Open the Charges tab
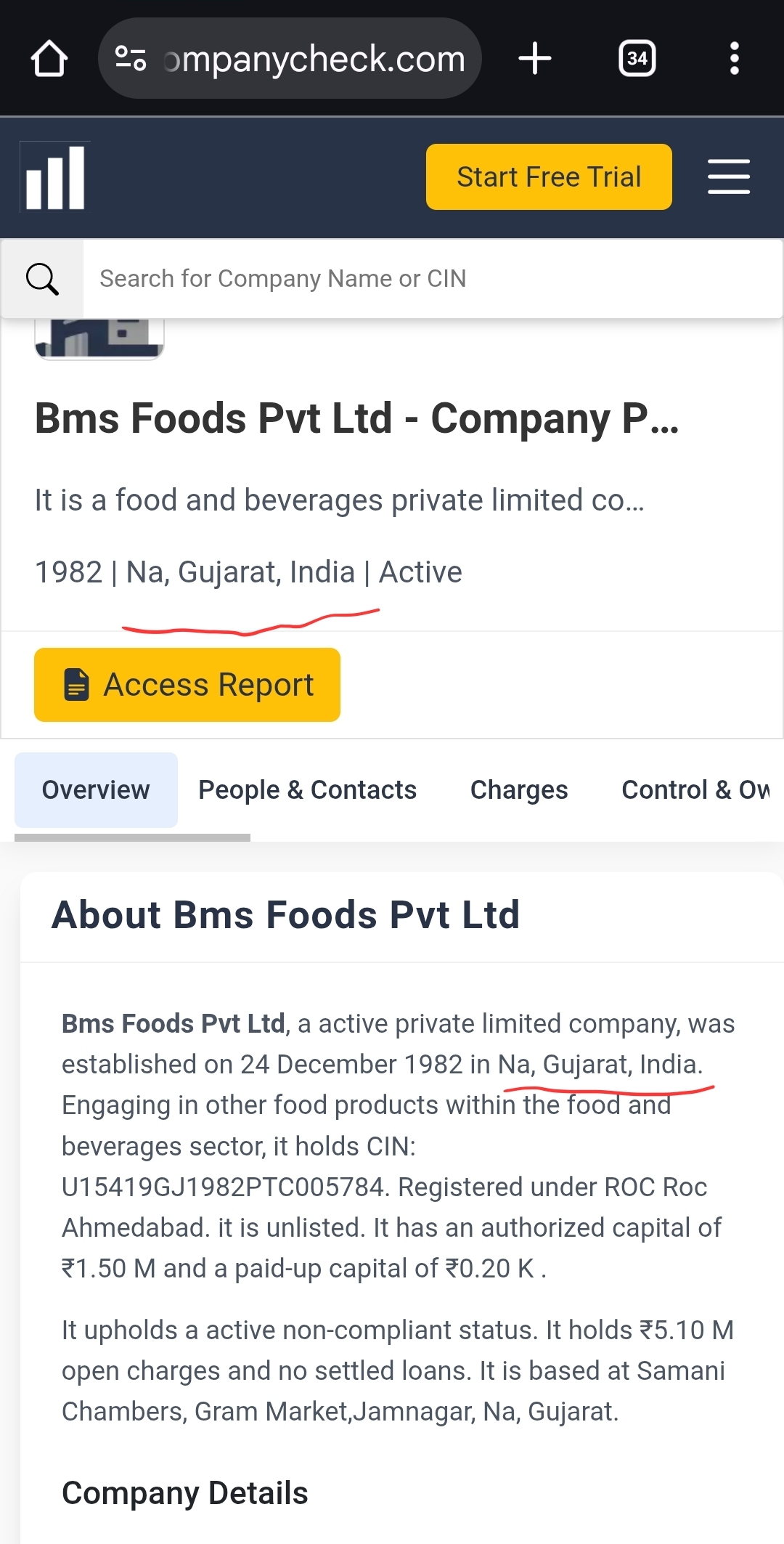784x1544 pixels. (519, 790)
